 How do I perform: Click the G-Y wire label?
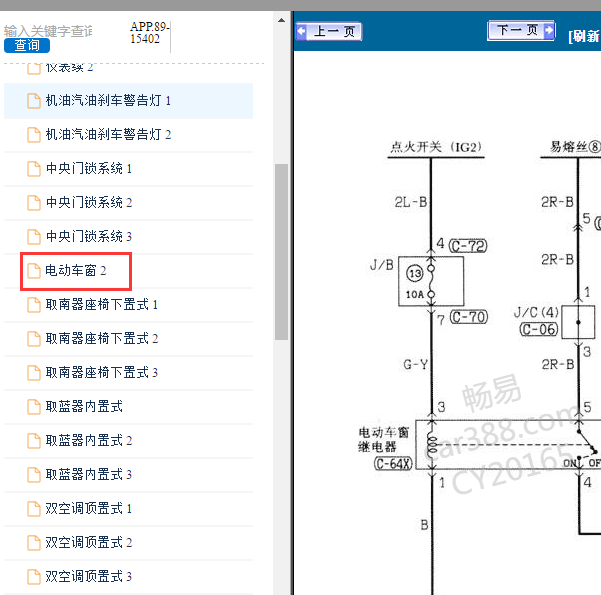click(415, 364)
